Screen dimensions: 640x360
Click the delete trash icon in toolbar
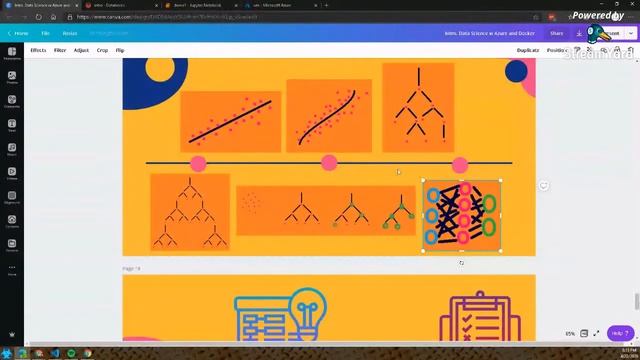tap(631, 50)
